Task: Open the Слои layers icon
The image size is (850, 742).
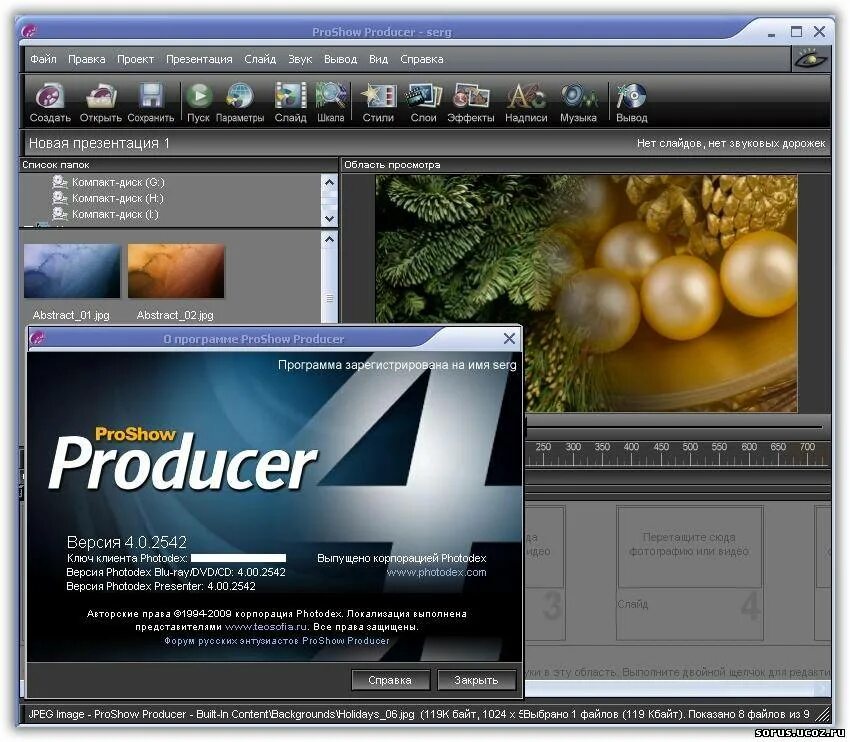Action: 423,102
